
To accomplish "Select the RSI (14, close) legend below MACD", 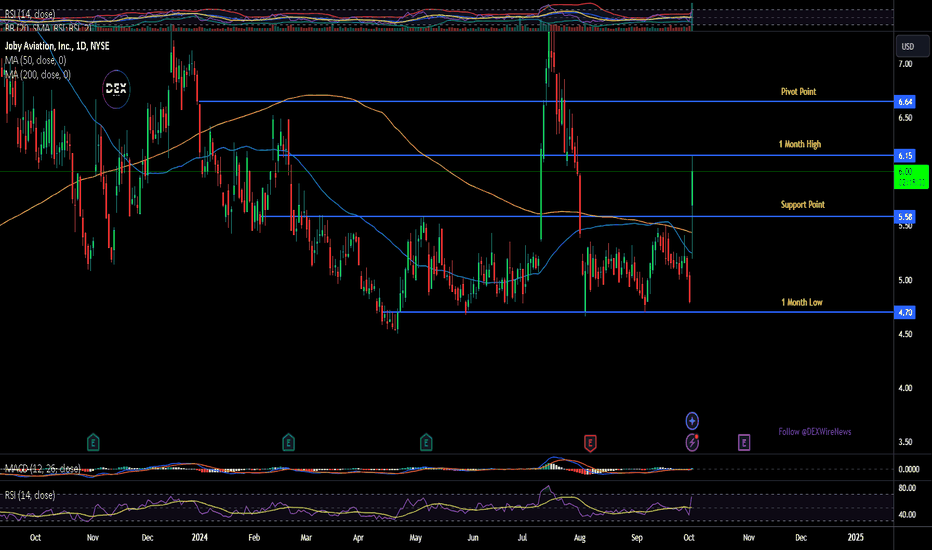I will pyautogui.click(x=30, y=495).
